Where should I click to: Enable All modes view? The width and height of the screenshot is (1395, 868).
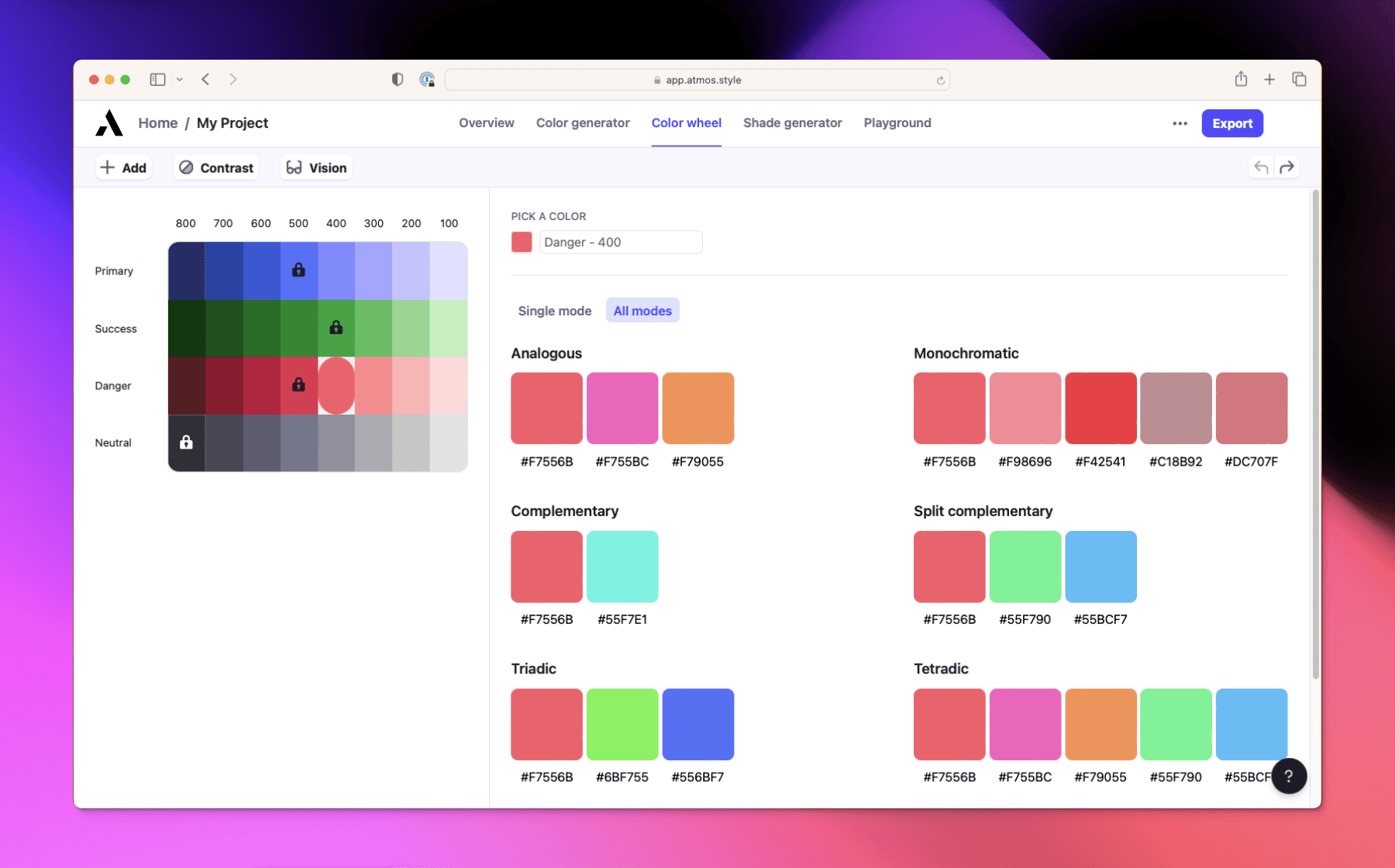tap(642, 310)
